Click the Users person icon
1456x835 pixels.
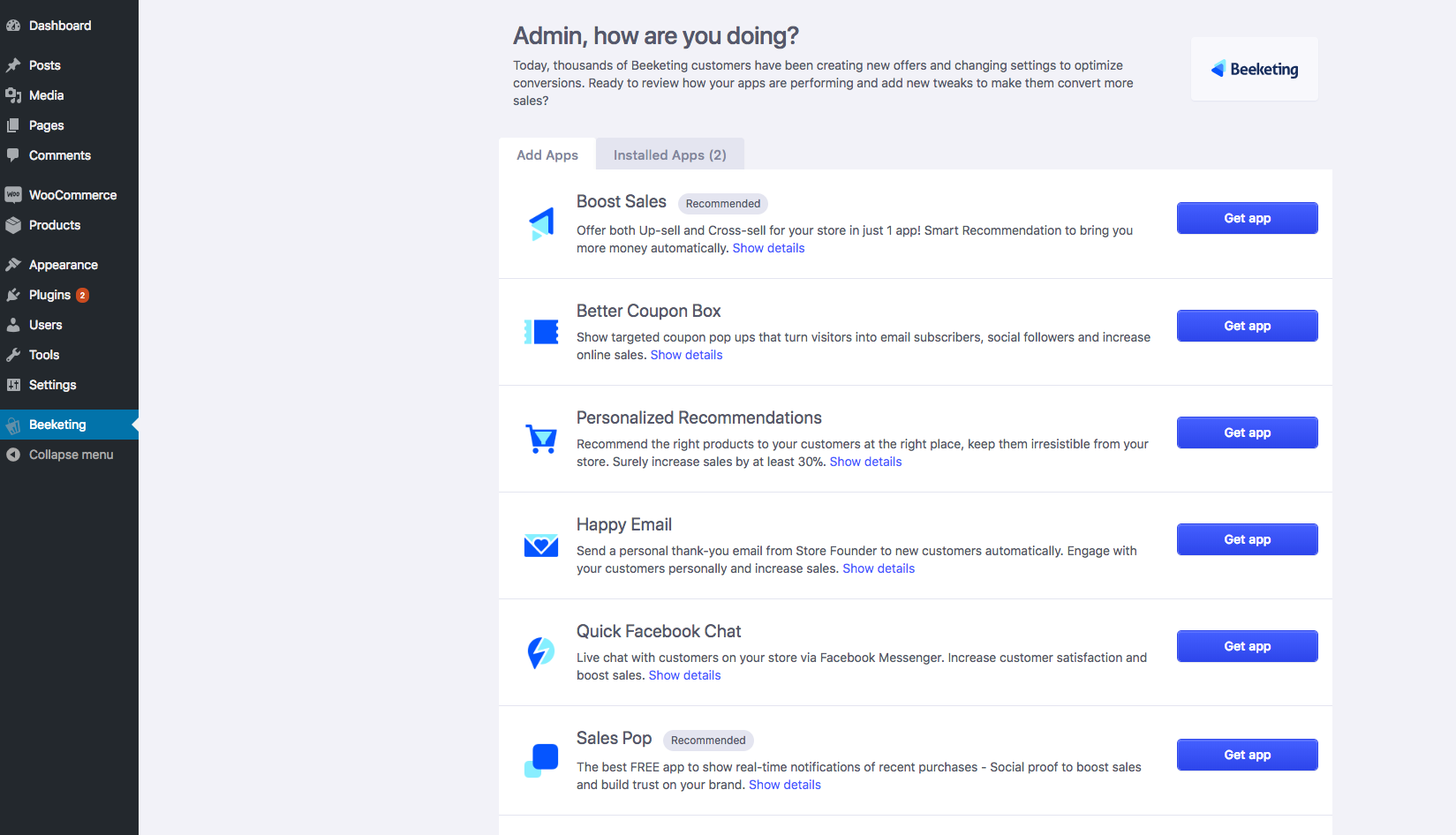coord(13,325)
